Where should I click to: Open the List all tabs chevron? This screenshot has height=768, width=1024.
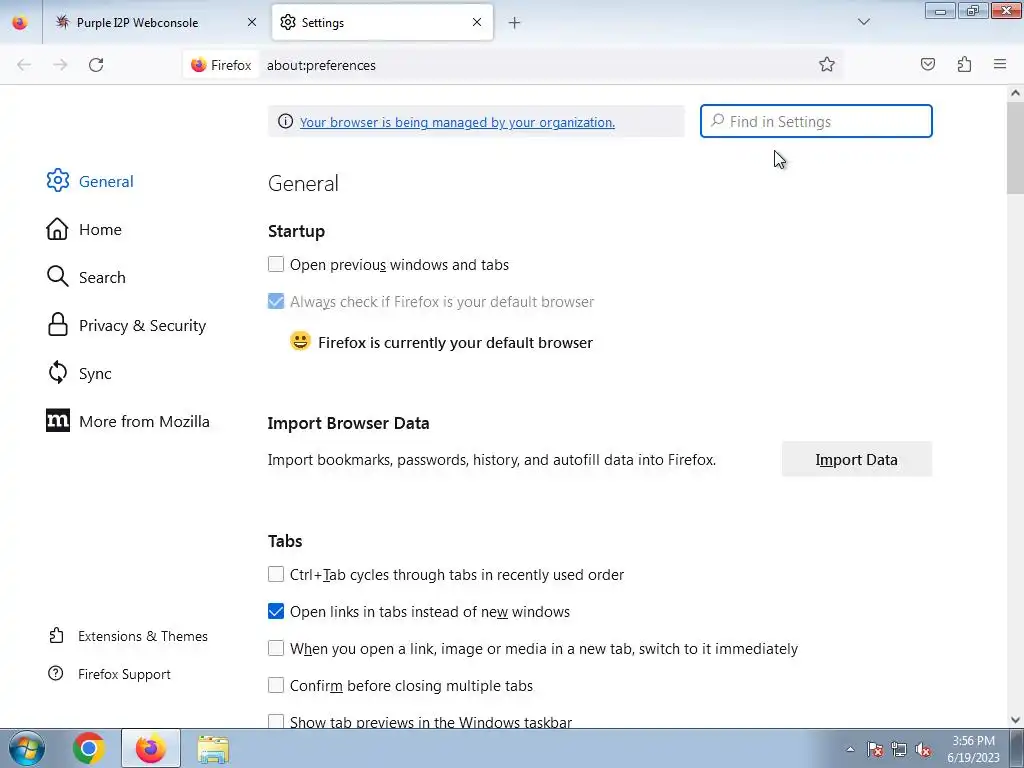863,22
